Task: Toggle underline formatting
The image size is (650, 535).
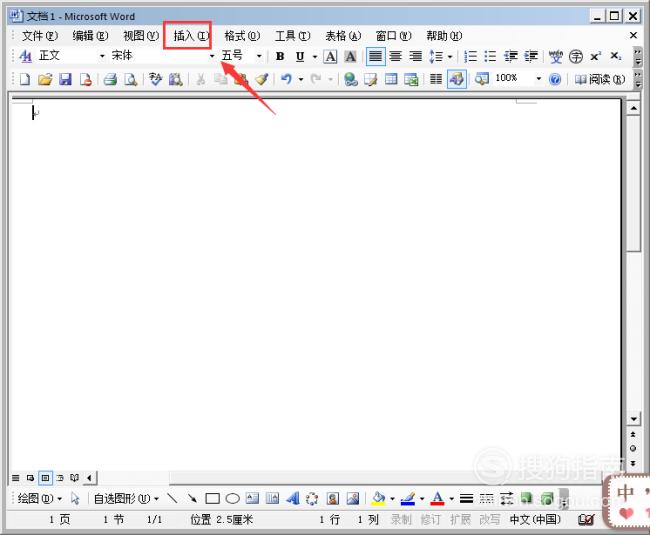Action: pyautogui.click(x=300, y=56)
